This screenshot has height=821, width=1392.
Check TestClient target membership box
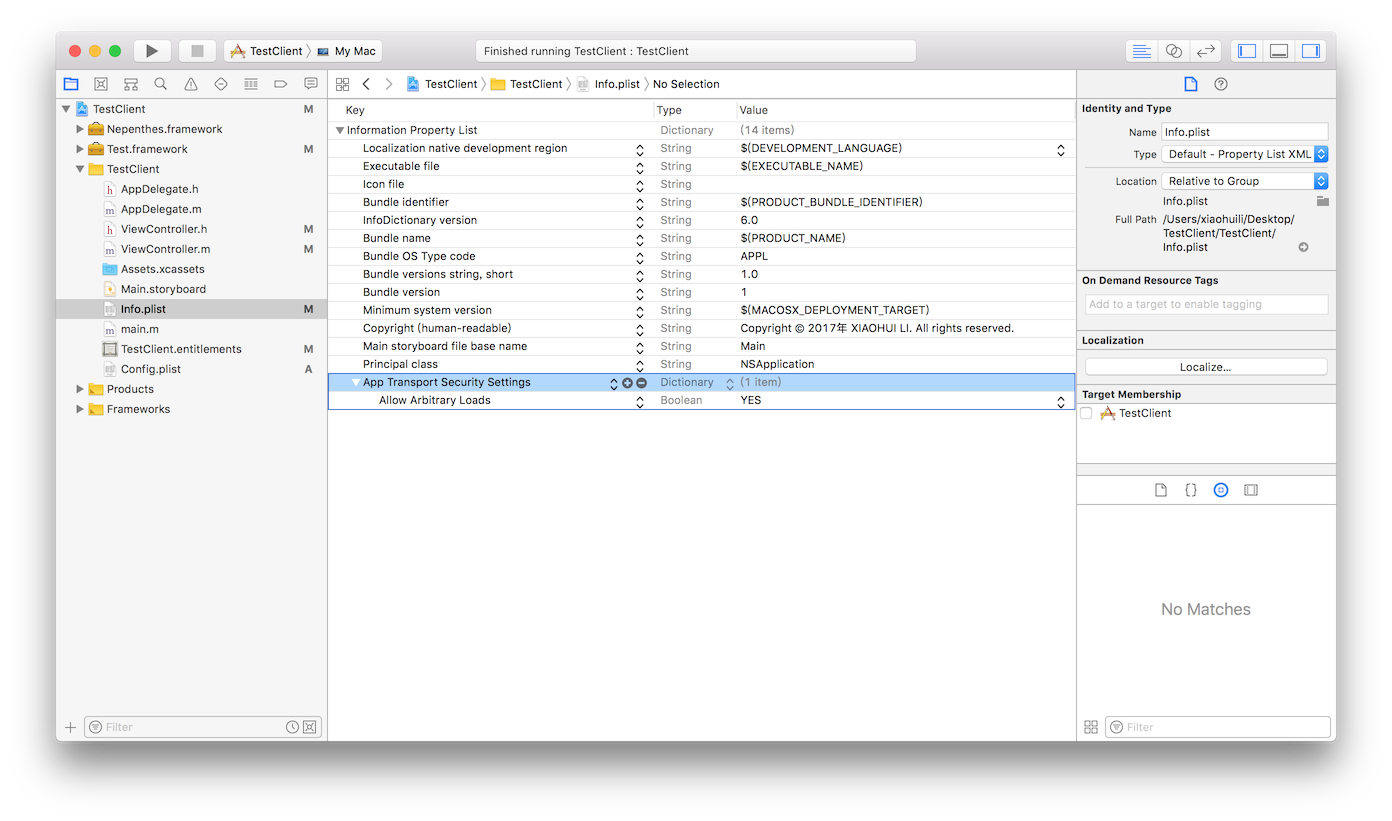[x=1087, y=413]
